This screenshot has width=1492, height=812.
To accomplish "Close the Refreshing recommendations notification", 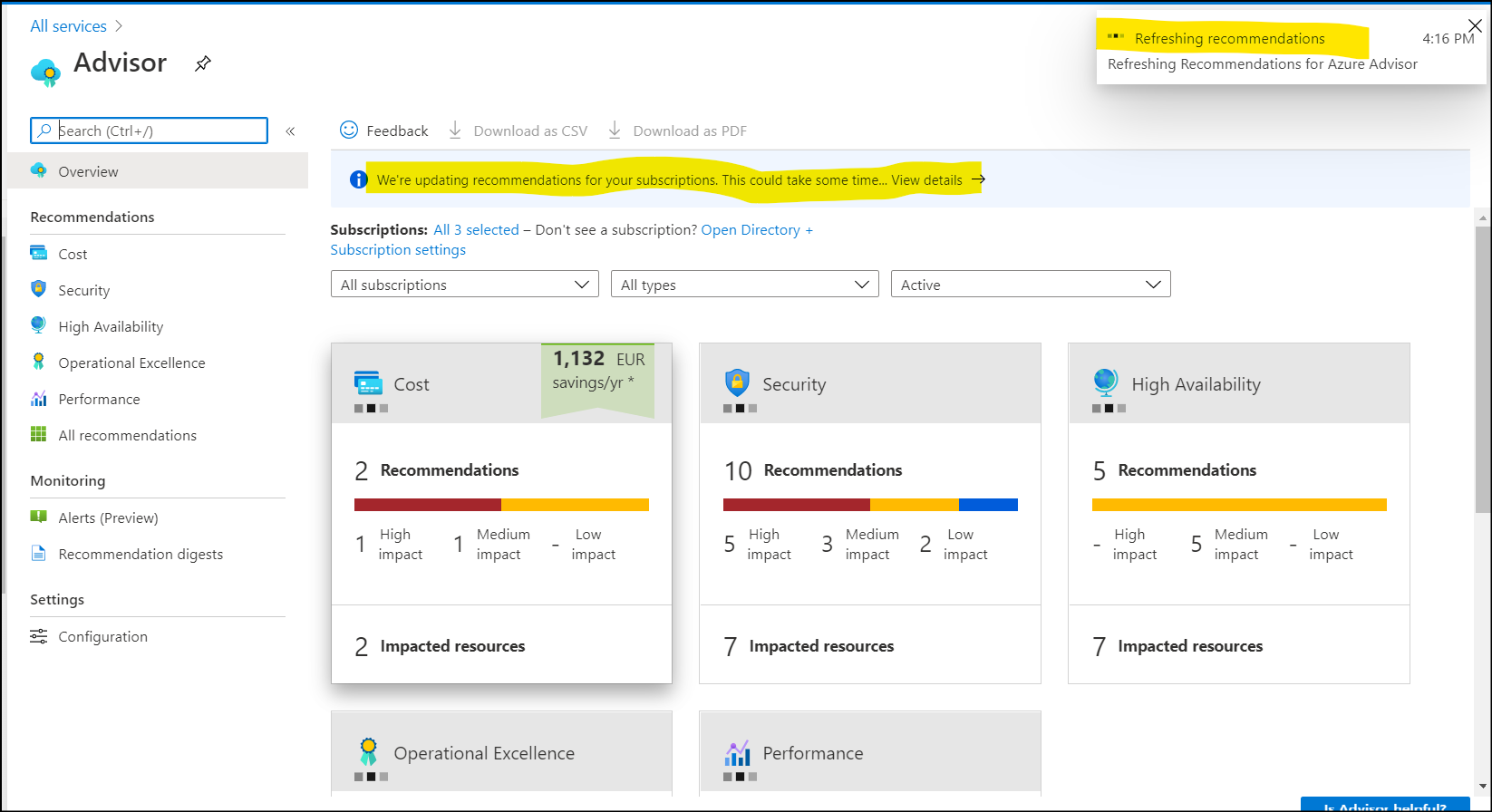I will (x=1475, y=25).
